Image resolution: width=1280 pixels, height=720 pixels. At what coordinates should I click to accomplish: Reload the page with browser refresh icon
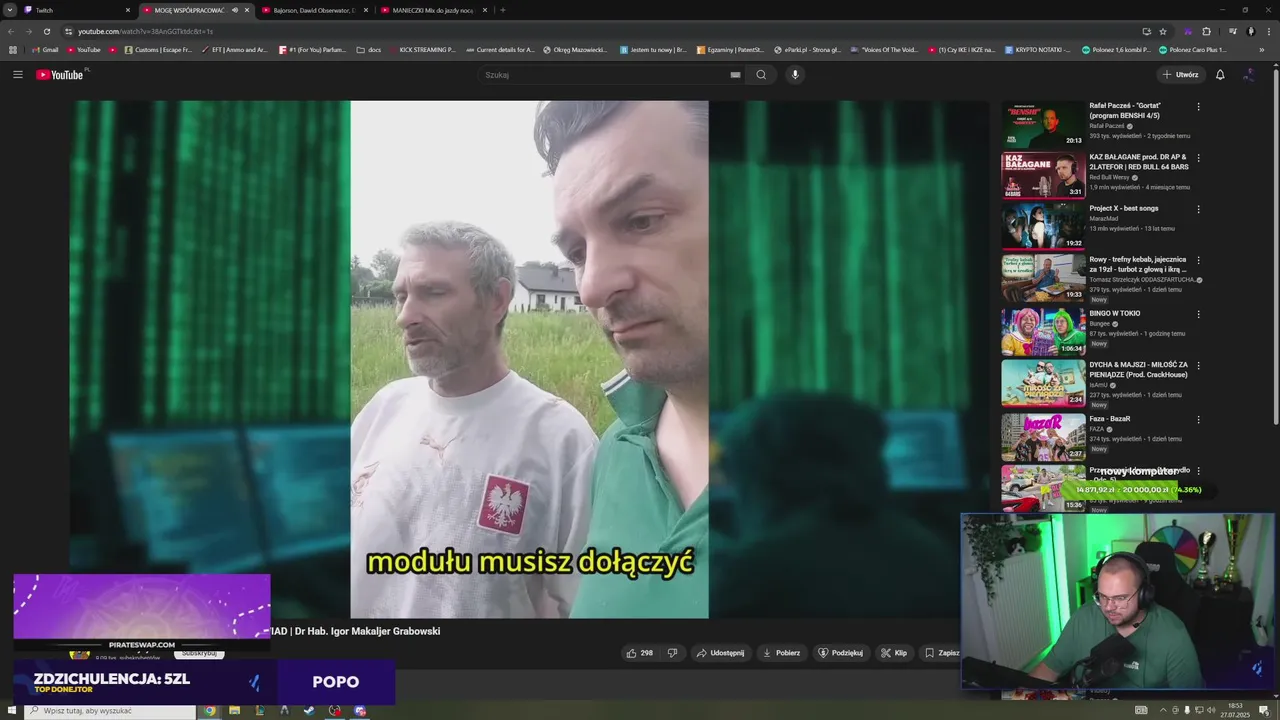[x=46, y=31]
